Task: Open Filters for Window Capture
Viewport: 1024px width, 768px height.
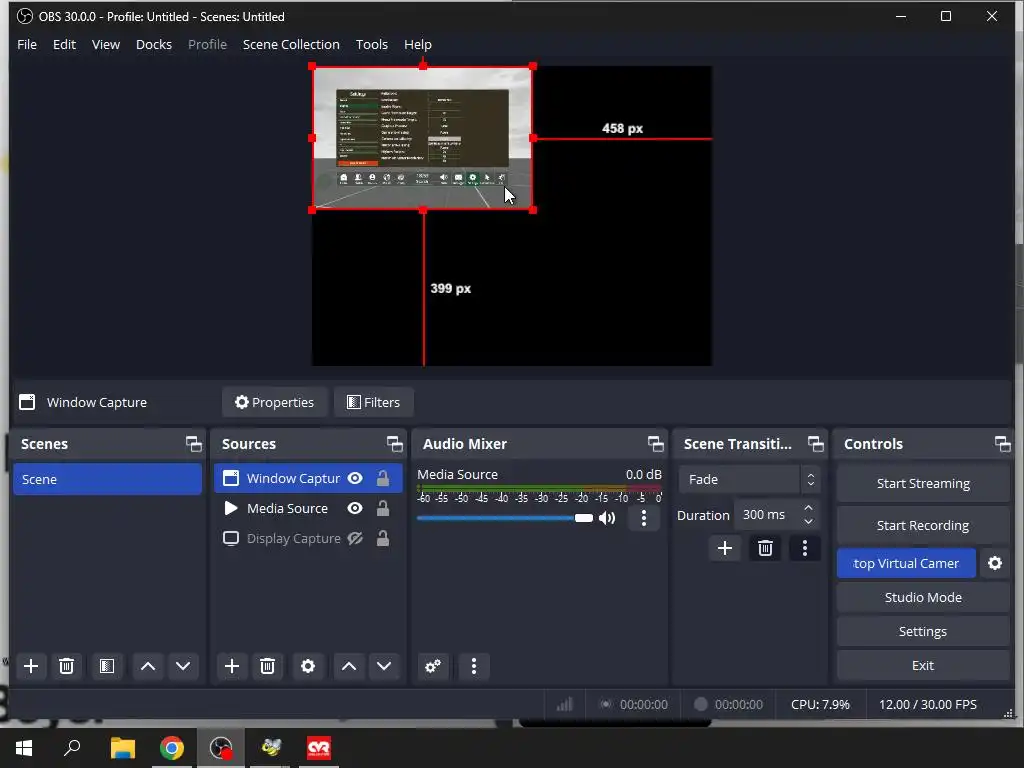Action: coord(374,402)
